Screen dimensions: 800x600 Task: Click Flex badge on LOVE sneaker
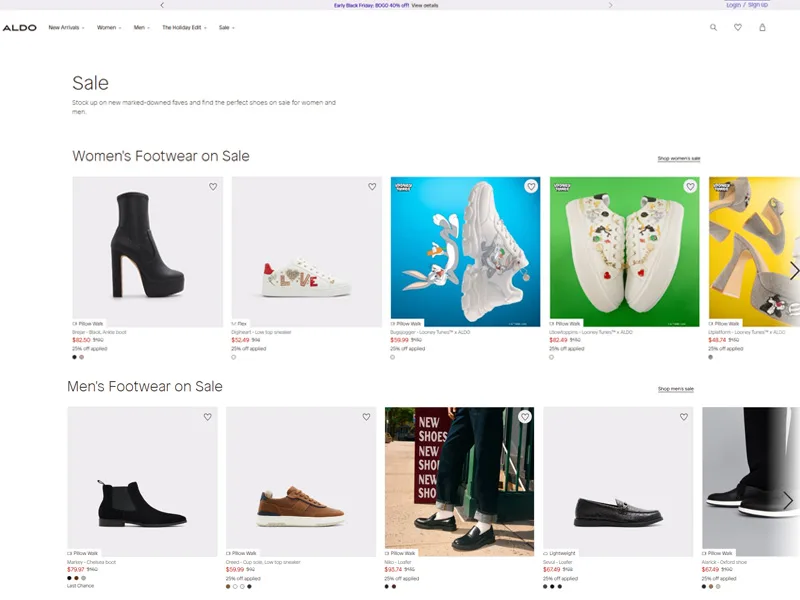(x=239, y=324)
